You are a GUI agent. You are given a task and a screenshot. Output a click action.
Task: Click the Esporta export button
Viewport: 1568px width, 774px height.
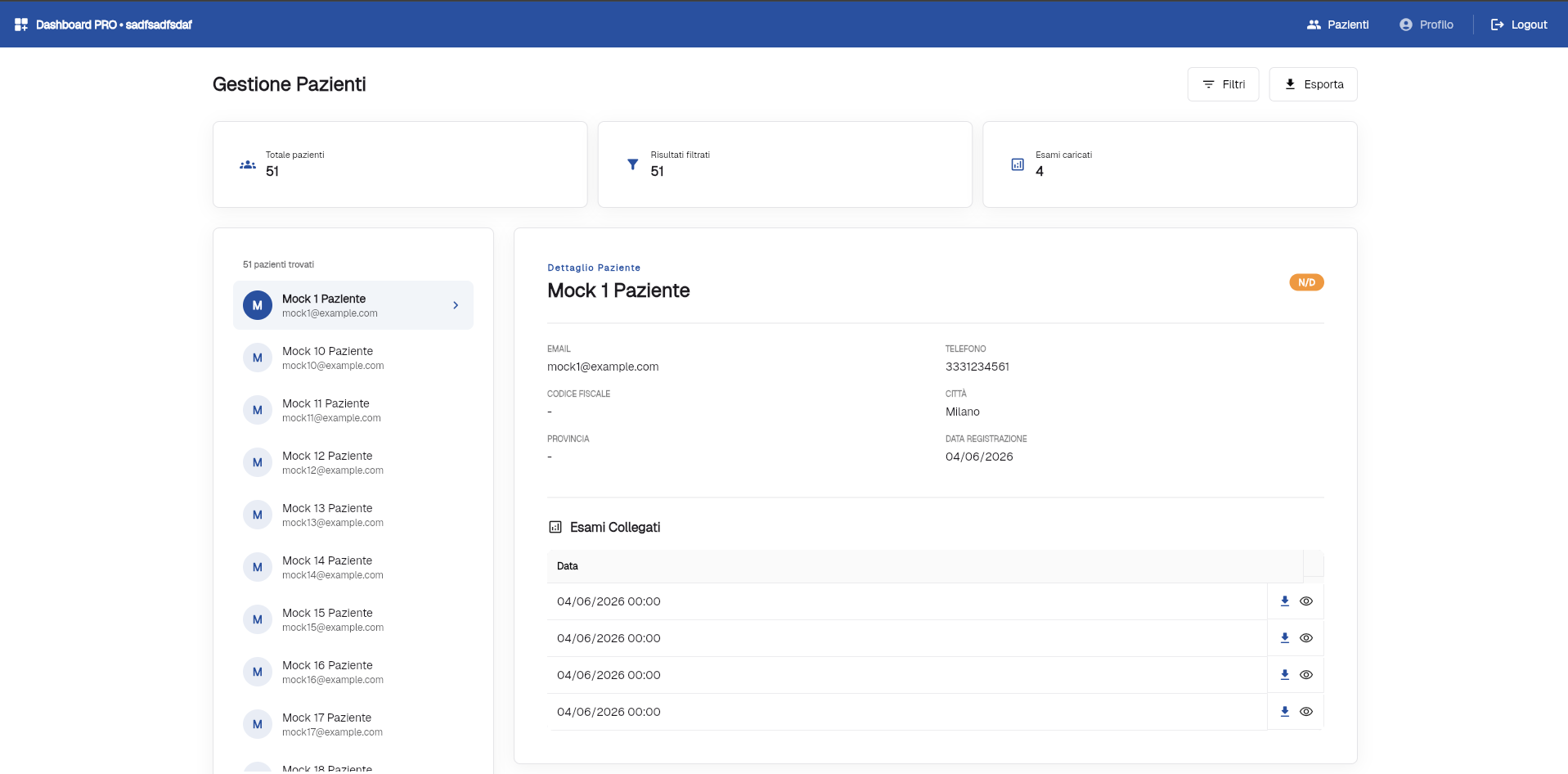coord(1313,84)
